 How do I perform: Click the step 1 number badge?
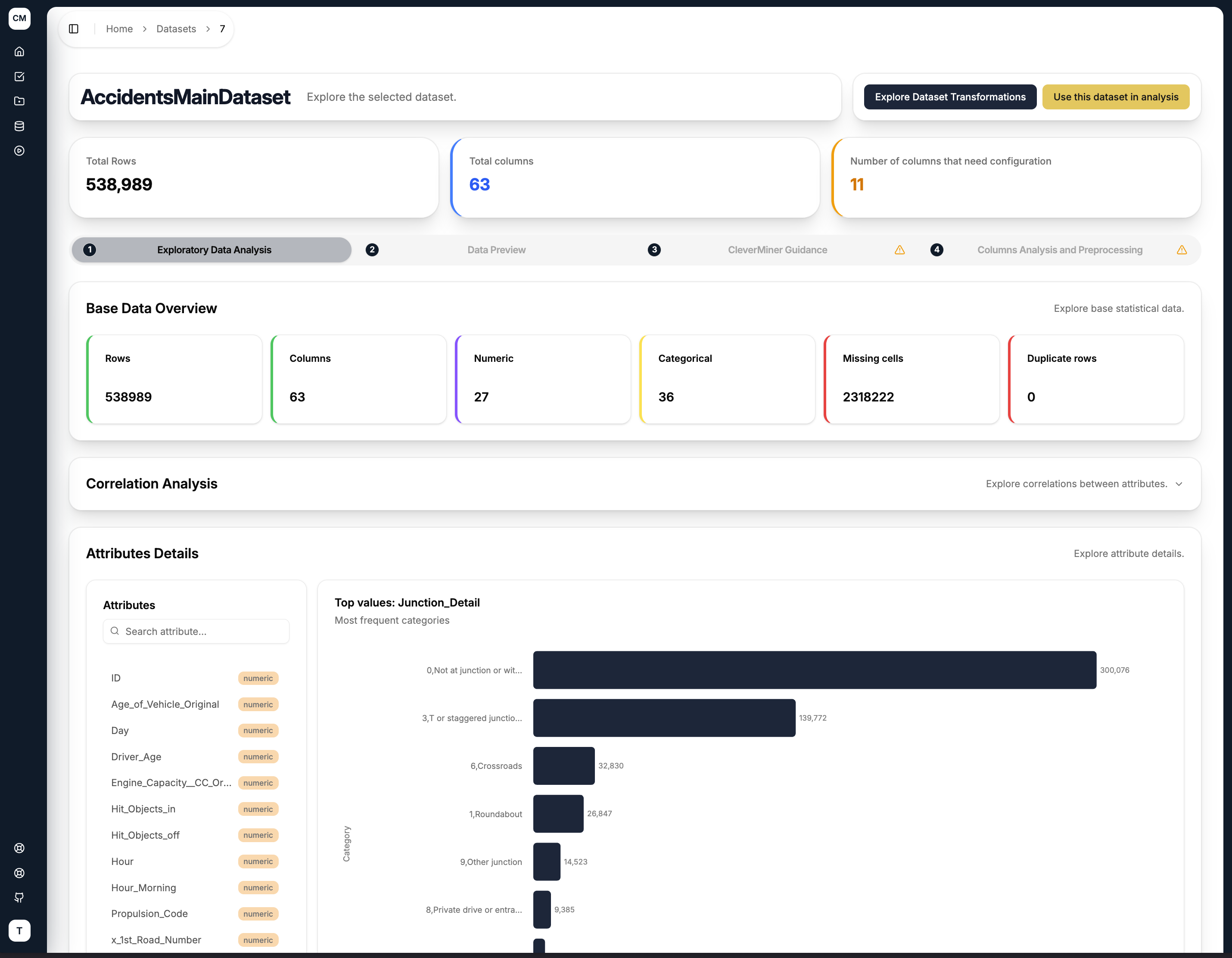tap(89, 249)
